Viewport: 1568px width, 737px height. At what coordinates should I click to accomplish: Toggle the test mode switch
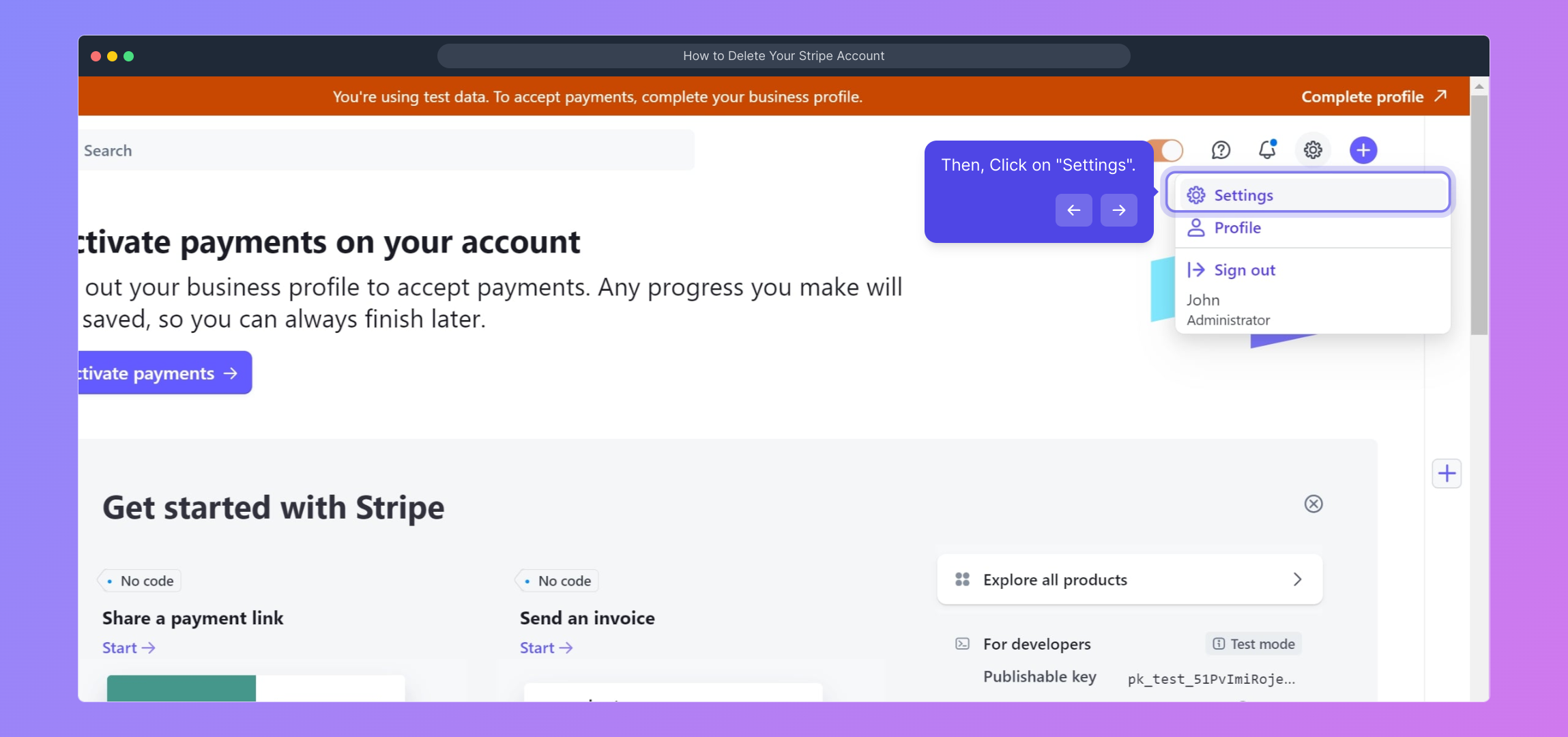tap(1168, 150)
